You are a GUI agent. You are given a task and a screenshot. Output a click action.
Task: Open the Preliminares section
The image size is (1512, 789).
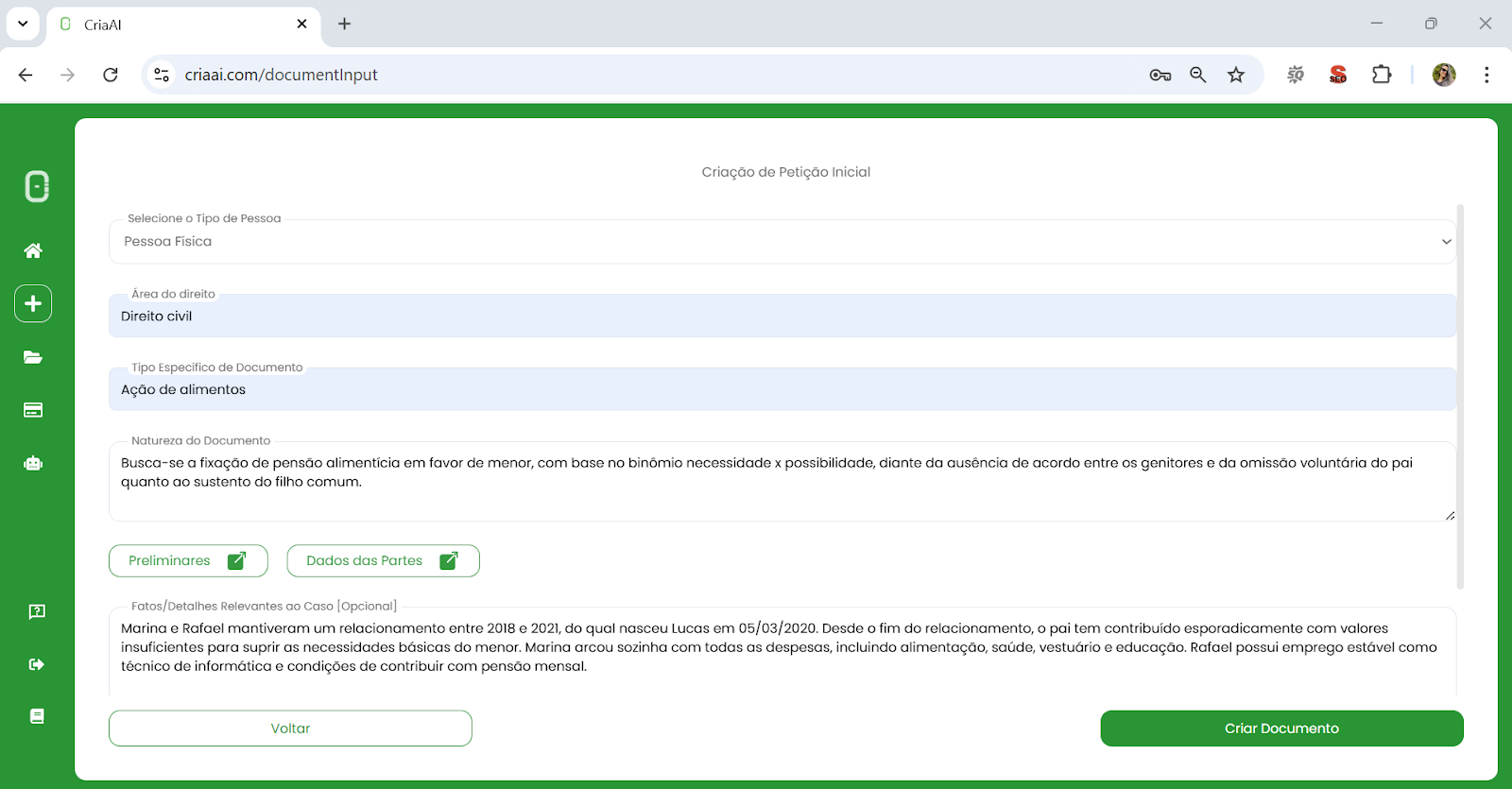pyautogui.click(x=188, y=560)
